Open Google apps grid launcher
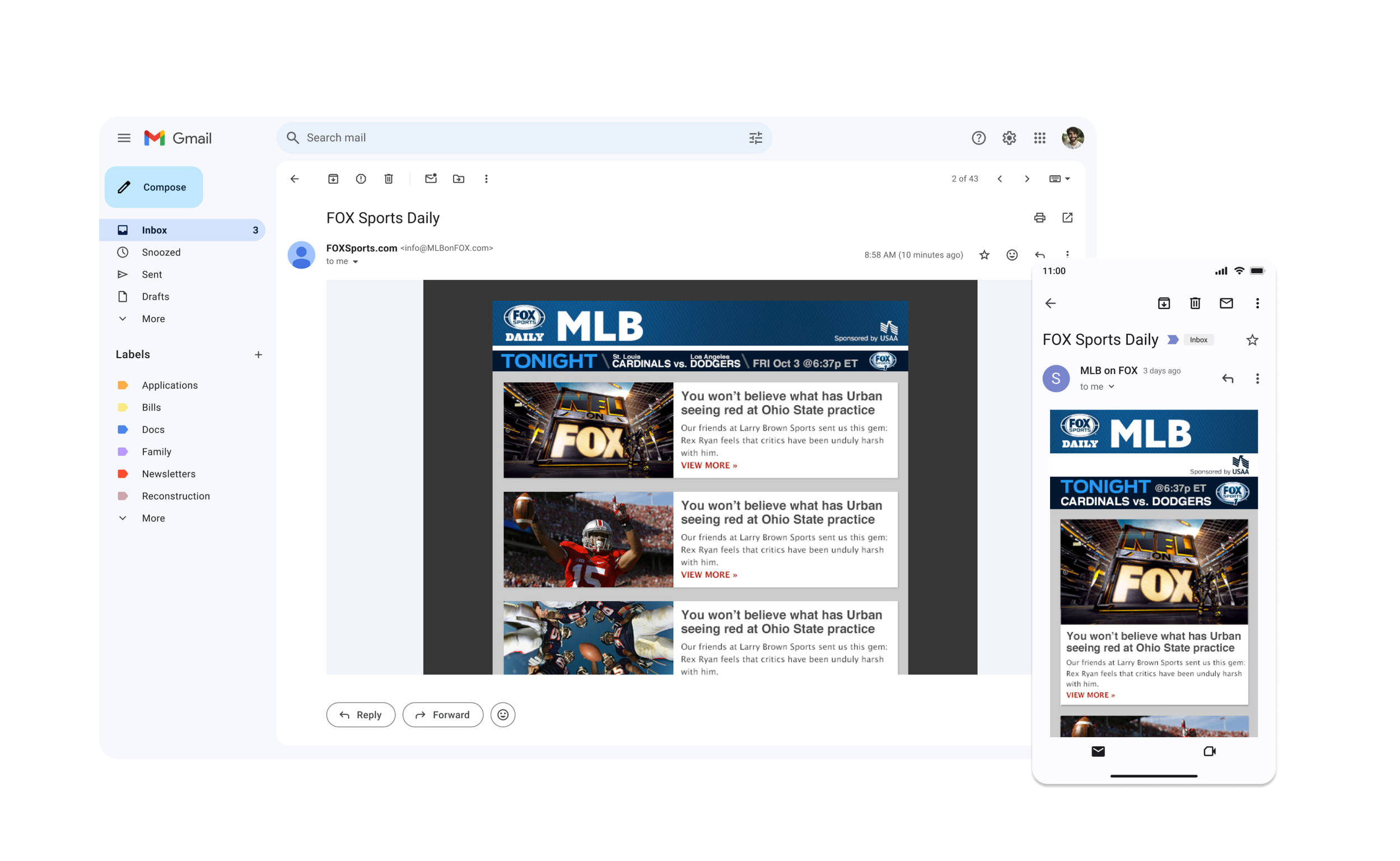This screenshot has height=861, width=1400. (1039, 138)
